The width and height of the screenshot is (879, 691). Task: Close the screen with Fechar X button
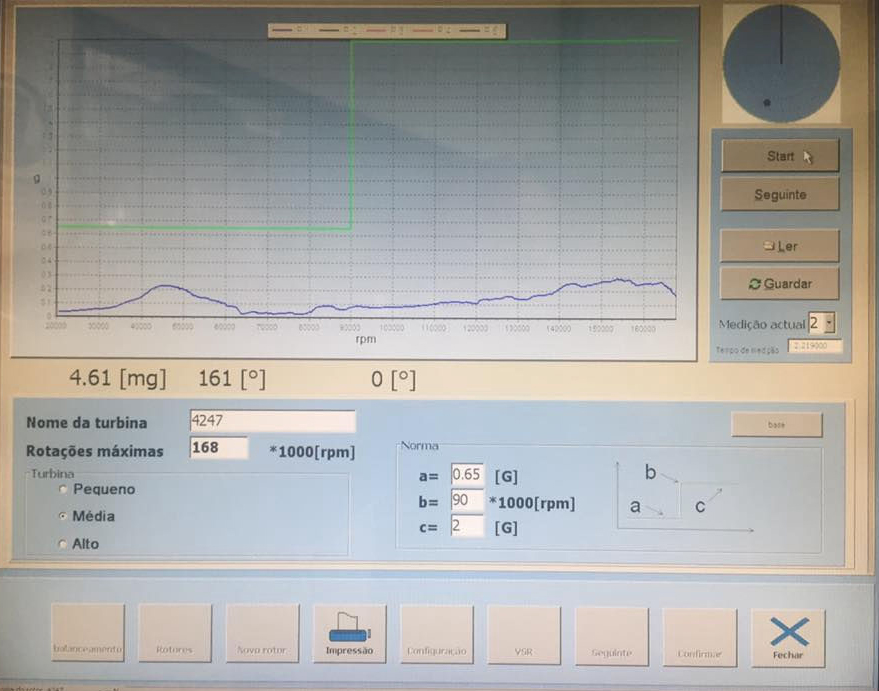click(x=788, y=638)
